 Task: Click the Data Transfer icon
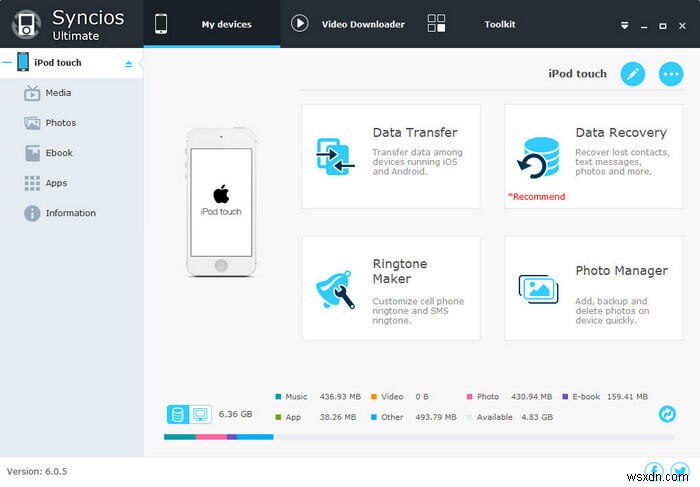coord(335,157)
